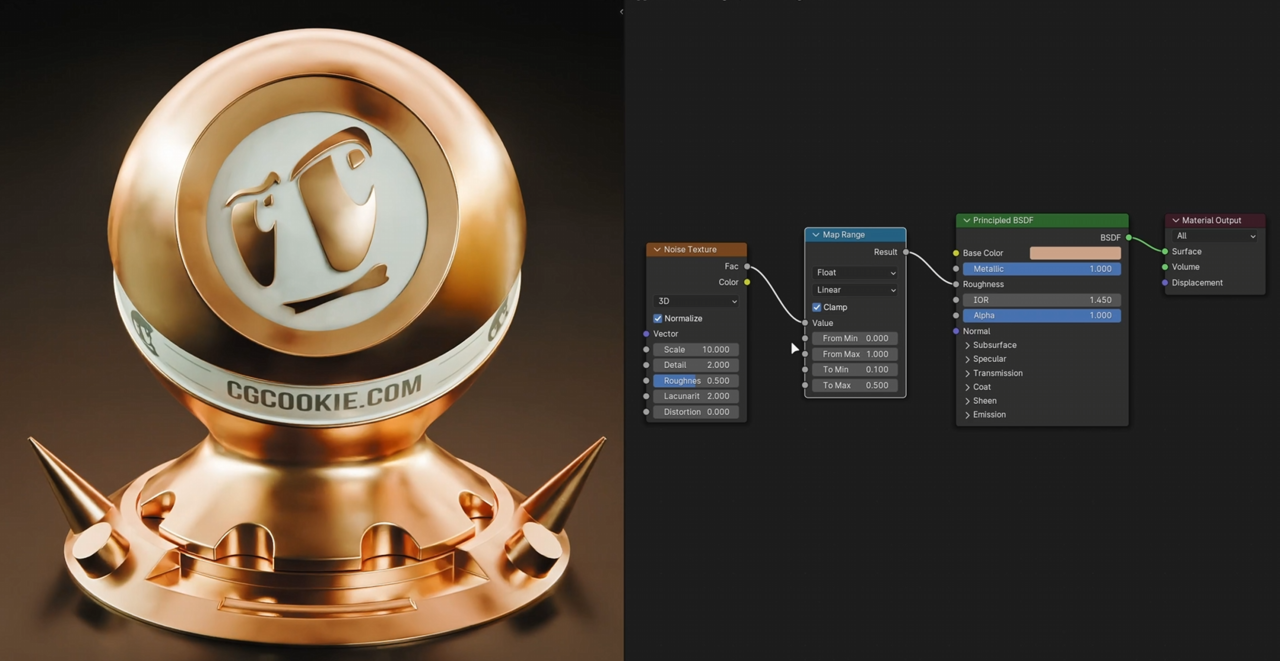The height and width of the screenshot is (661, 1280).
Task: Click the IOR 1.450 field
Action: pyautogui.click(x=1042, y=300)
